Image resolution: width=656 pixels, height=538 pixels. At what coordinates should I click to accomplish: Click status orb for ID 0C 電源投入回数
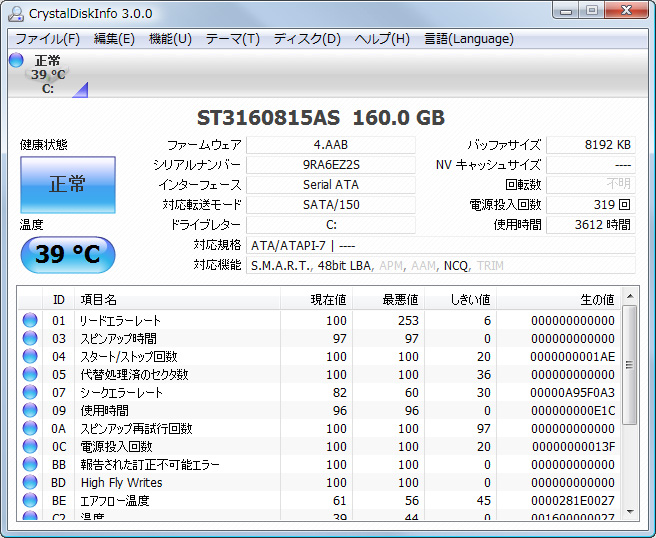(30, 446)
